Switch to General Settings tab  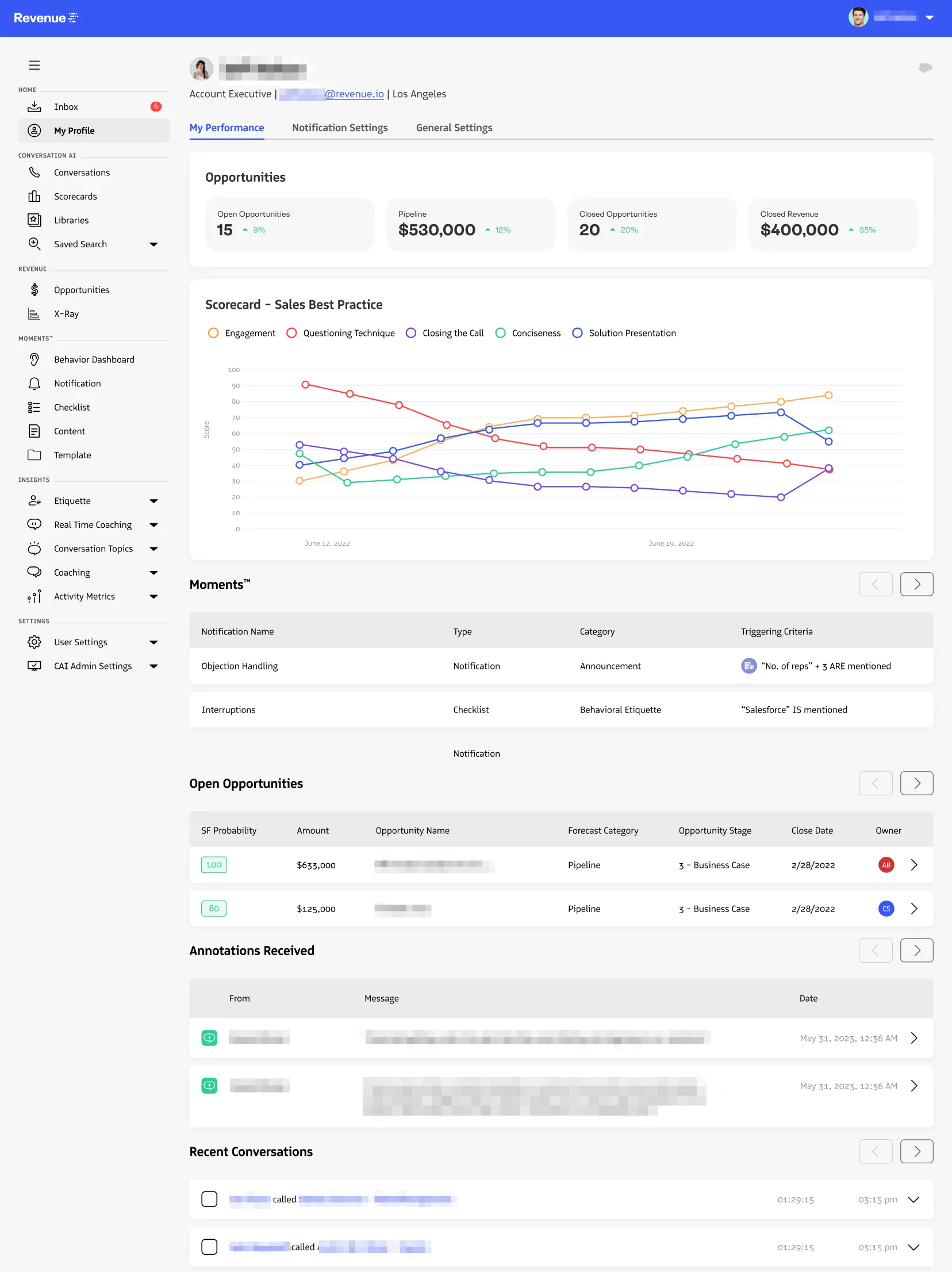point(454,128)
